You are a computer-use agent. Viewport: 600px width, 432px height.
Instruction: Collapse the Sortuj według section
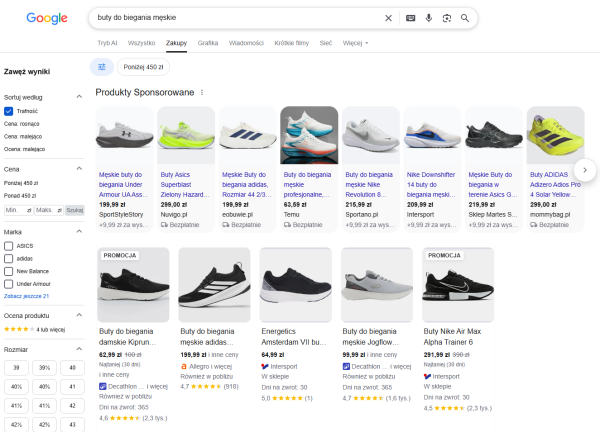79,97
